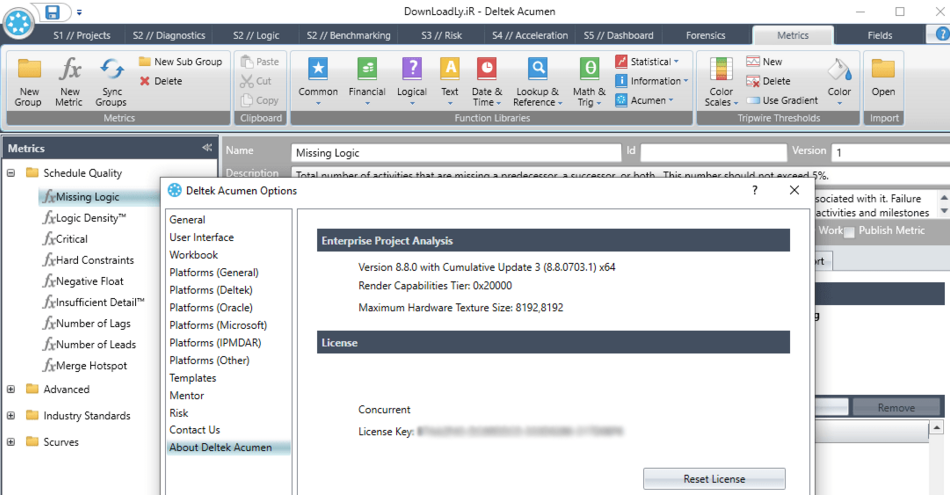Open the Acumen functions dropdown

pyautogui.click(x=645, y=100)
